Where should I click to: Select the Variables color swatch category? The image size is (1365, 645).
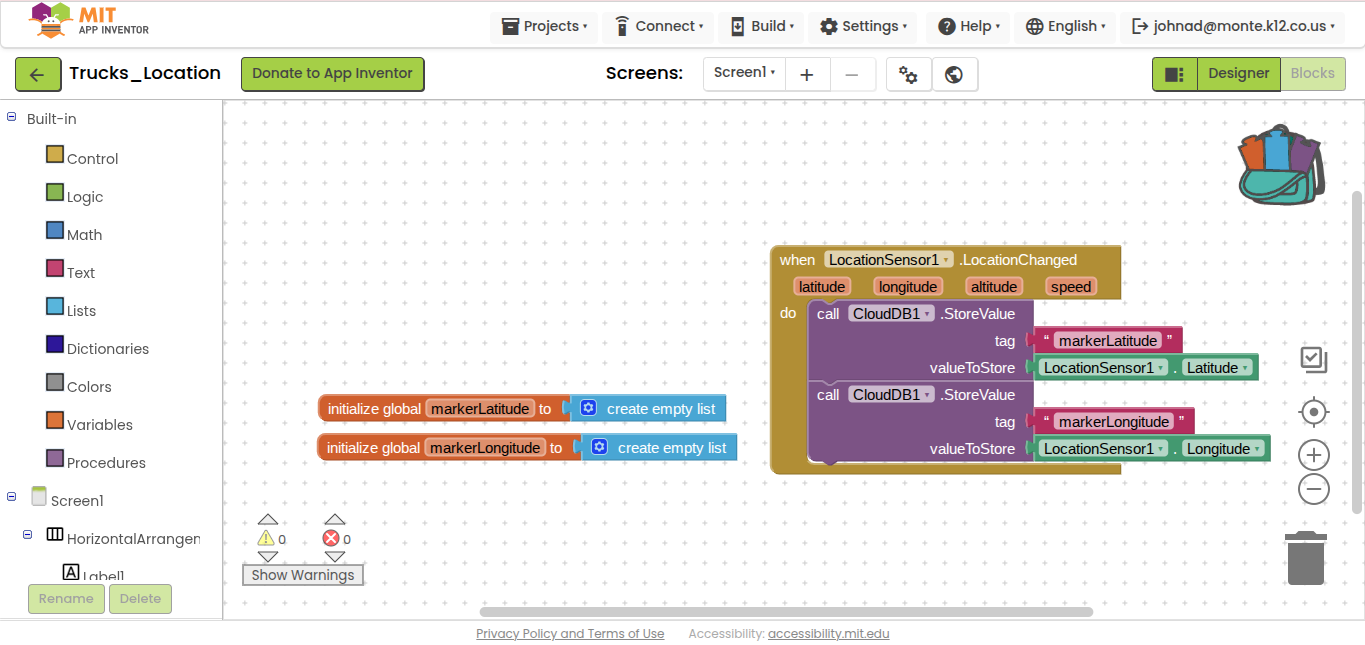(x=55, y=424)
